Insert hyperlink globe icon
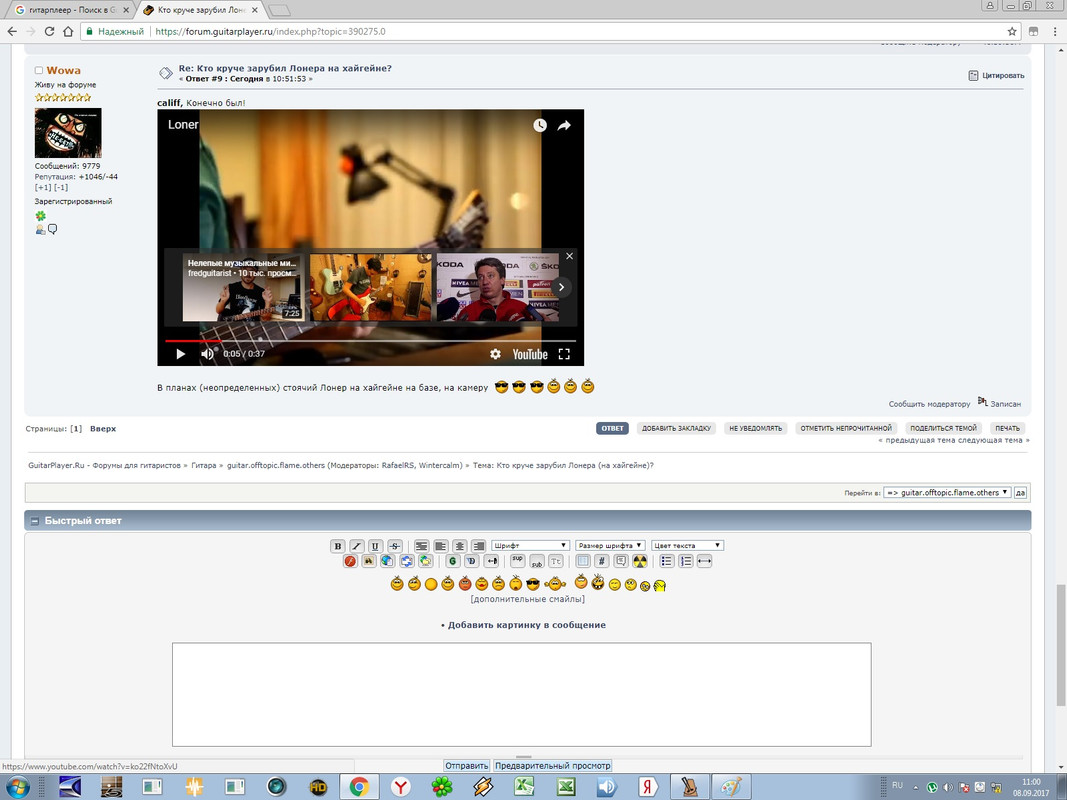This screenshot has width=1067, height=800. pyautogui.click(x=387, y=561)
